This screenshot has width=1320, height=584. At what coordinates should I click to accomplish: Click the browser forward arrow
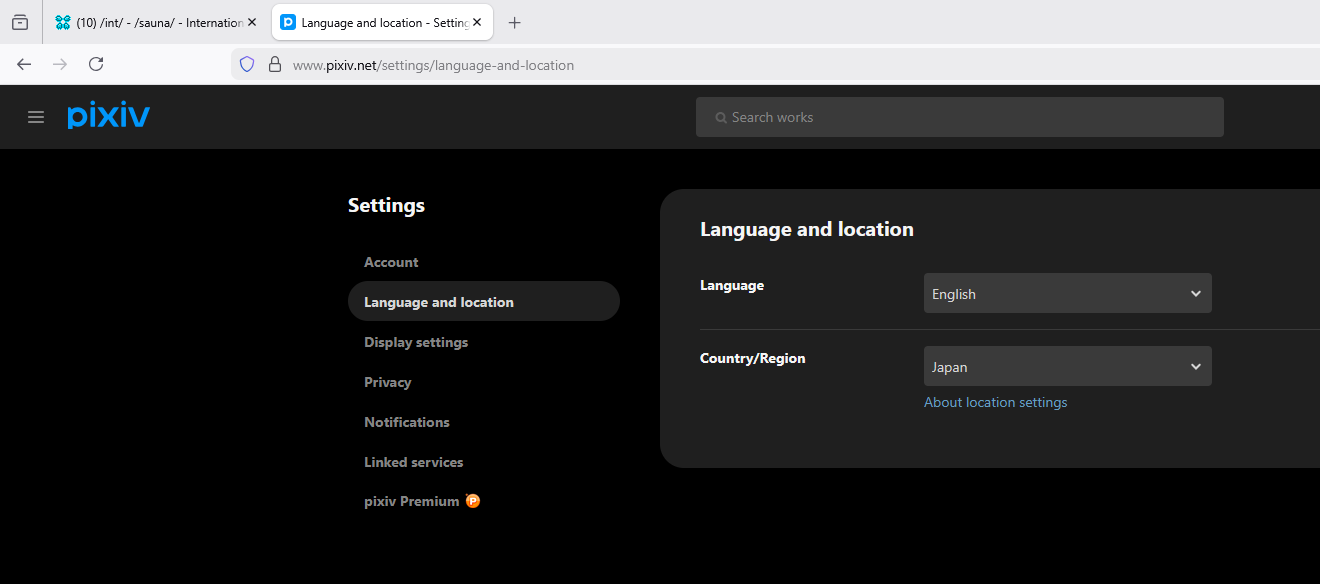(60, 64)
